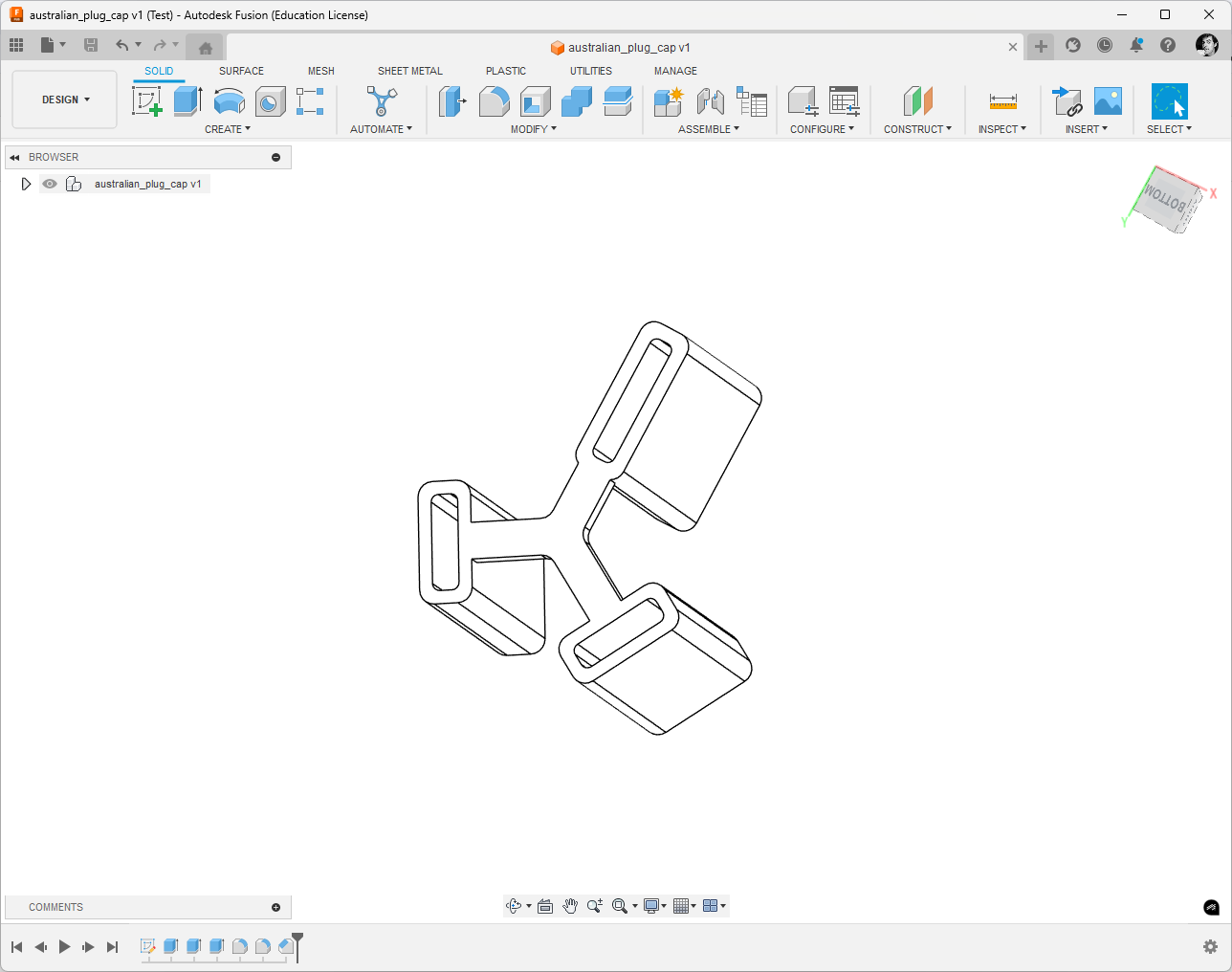Open timeline settings gear
The width and height of the screenshot is (1232, 972).
point(1210,946)
